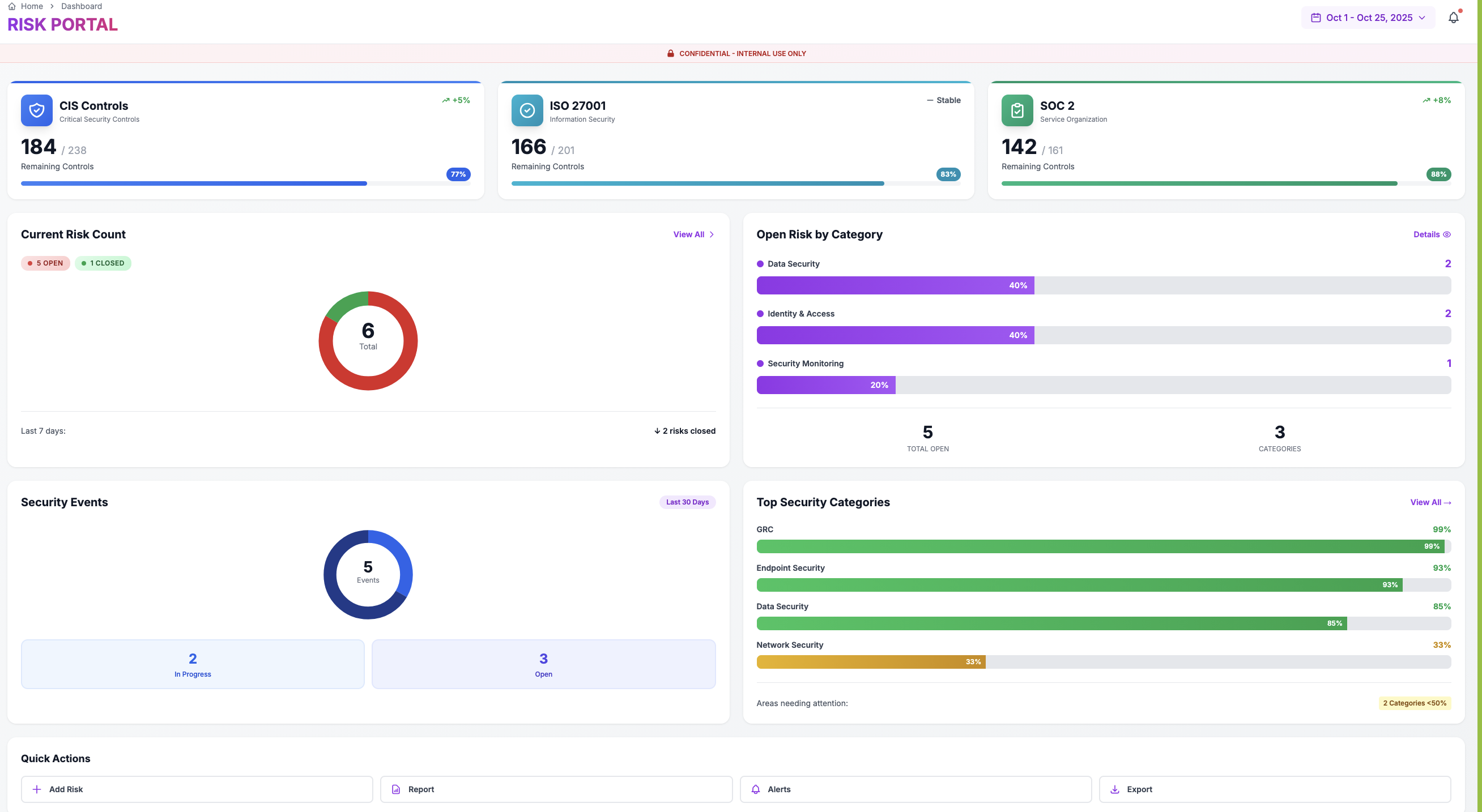Click the Add Risk plus icon
Image resolution: width=1482 pixels, height=812 pixels.
[x=37, y=789]
